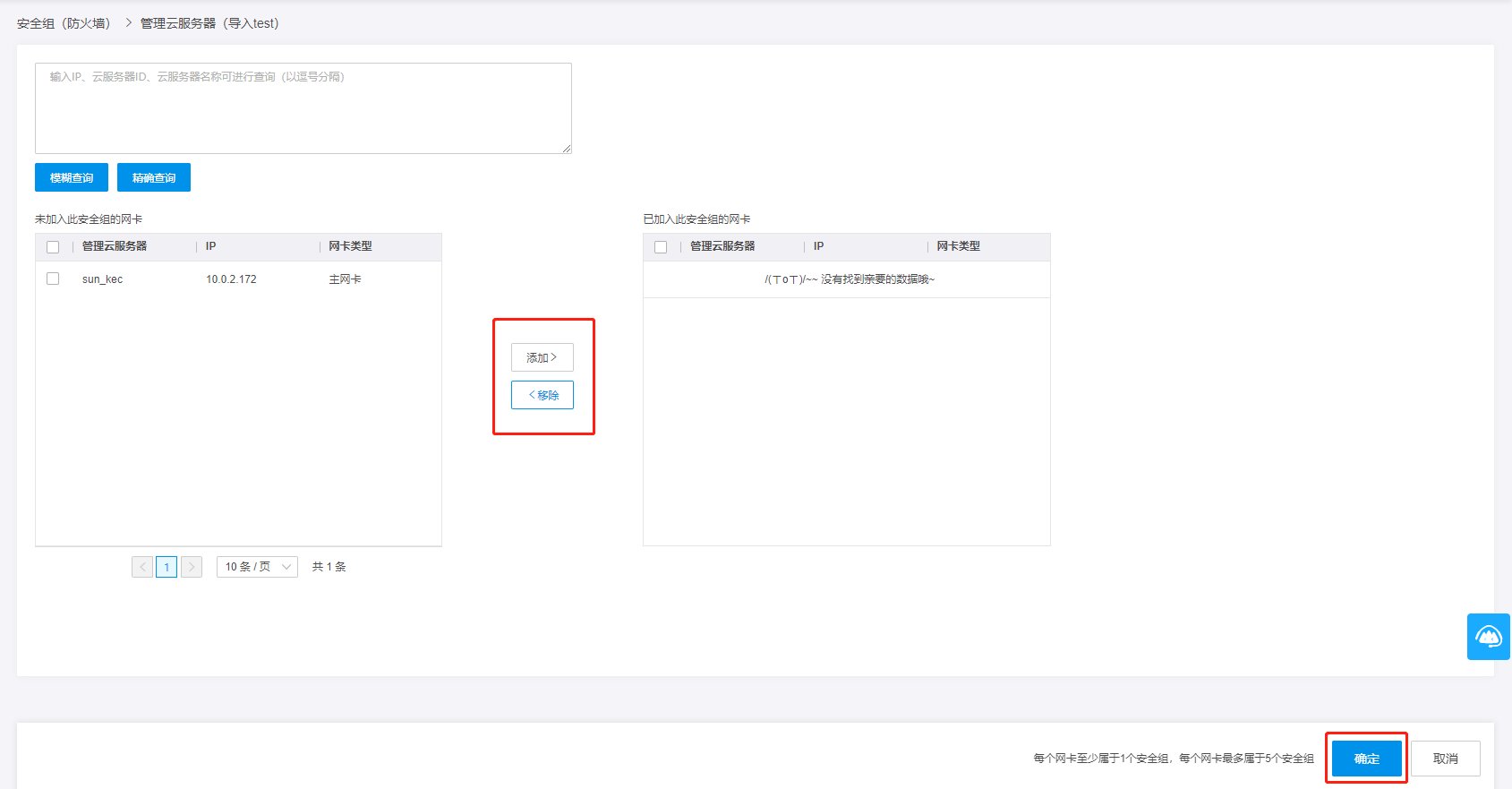
Task: Click 管理云服务器 header in left table
Action: pyautogui.click(x=115, y=246)
